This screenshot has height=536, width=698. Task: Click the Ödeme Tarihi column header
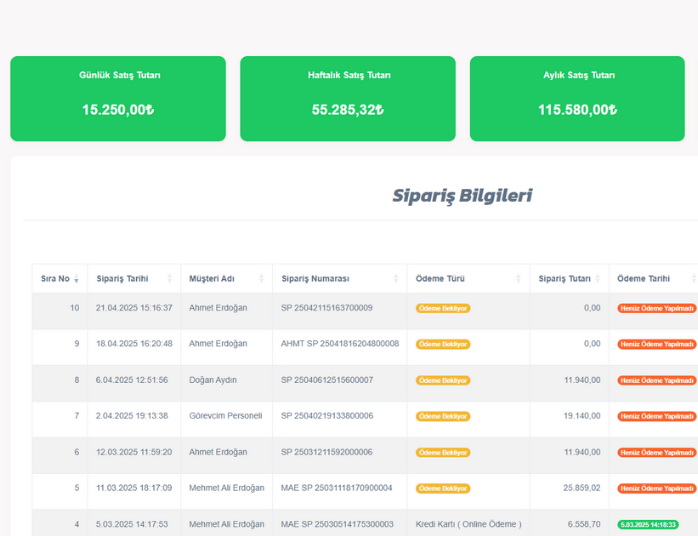coord(644,279)
